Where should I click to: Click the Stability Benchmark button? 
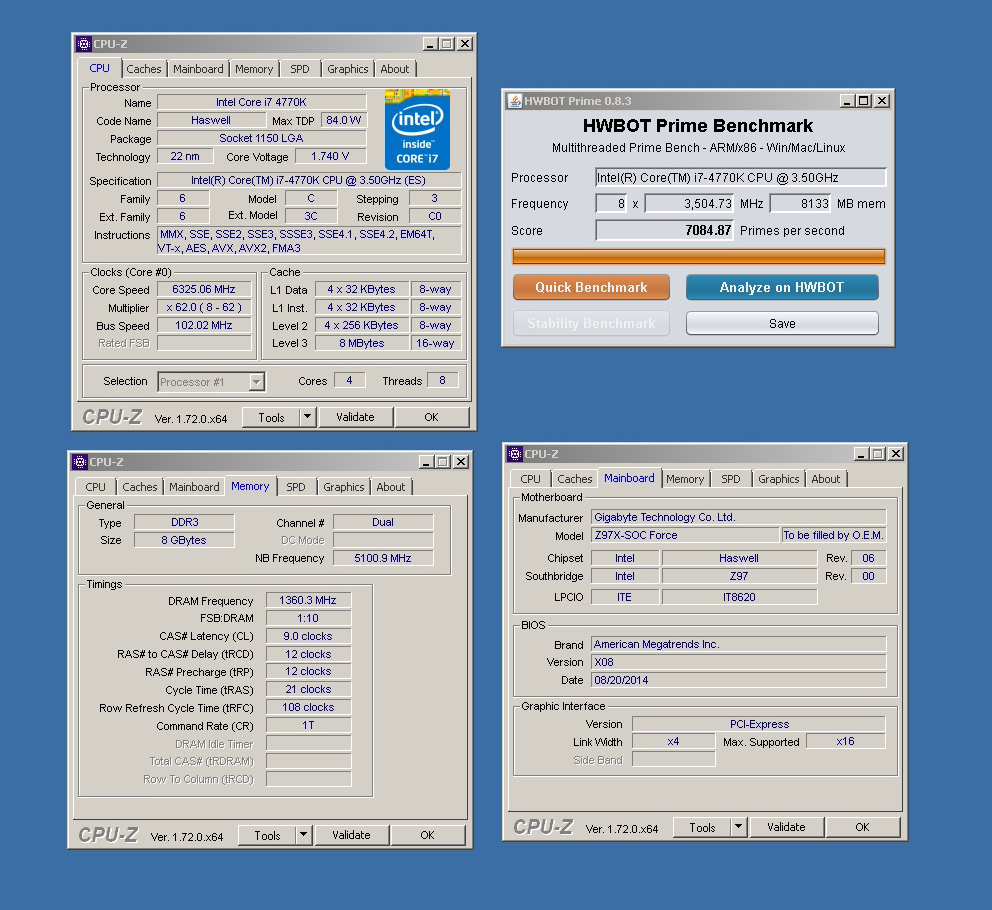(591, 323)
